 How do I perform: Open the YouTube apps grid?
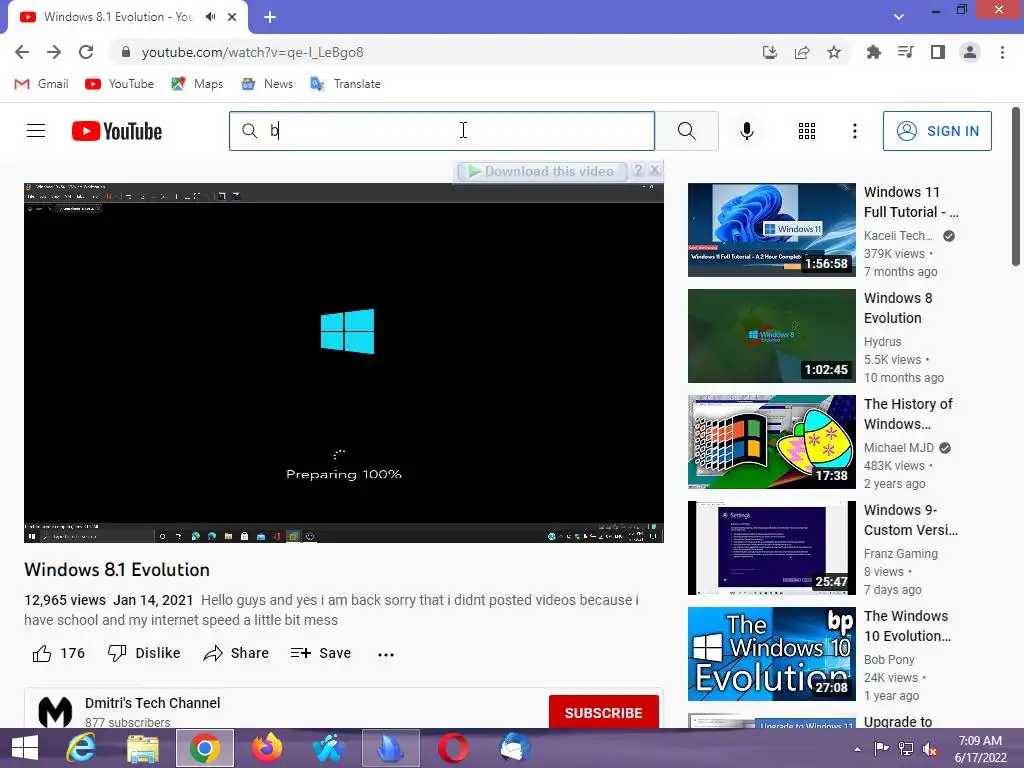click(x=807, y=131)
